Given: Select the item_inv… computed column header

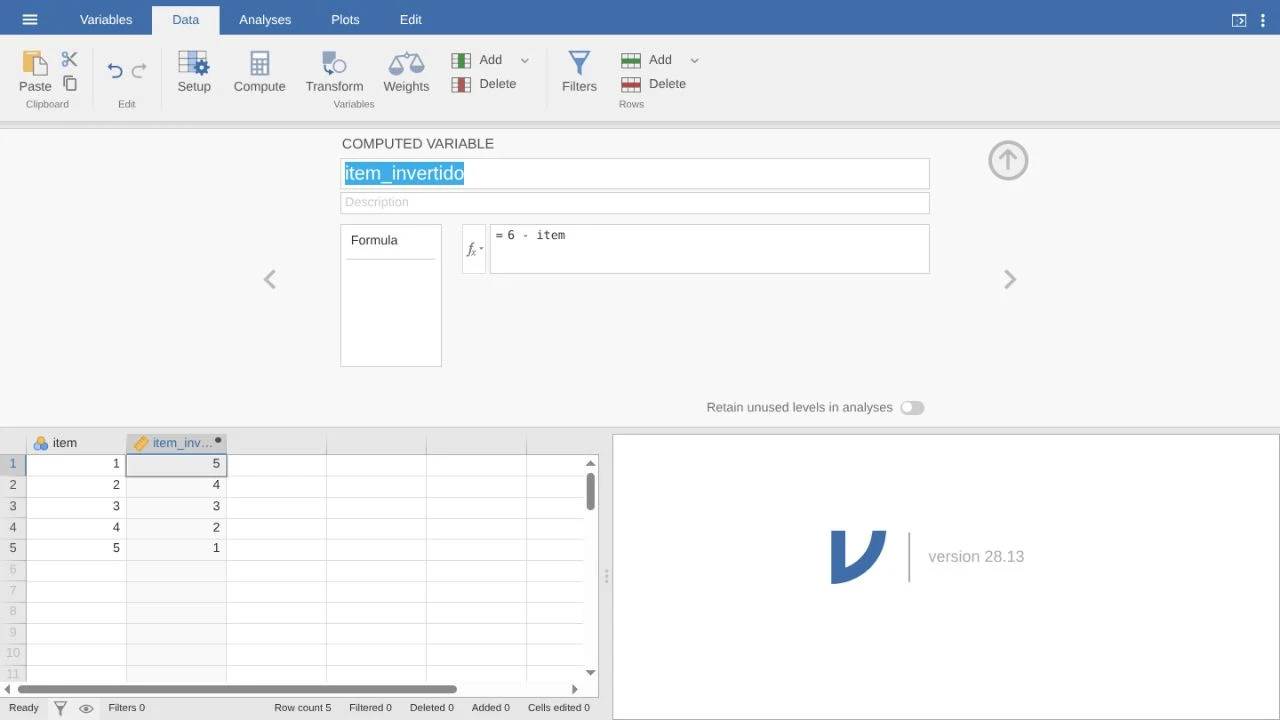Looking at the screenshot, I should (176, 443).
